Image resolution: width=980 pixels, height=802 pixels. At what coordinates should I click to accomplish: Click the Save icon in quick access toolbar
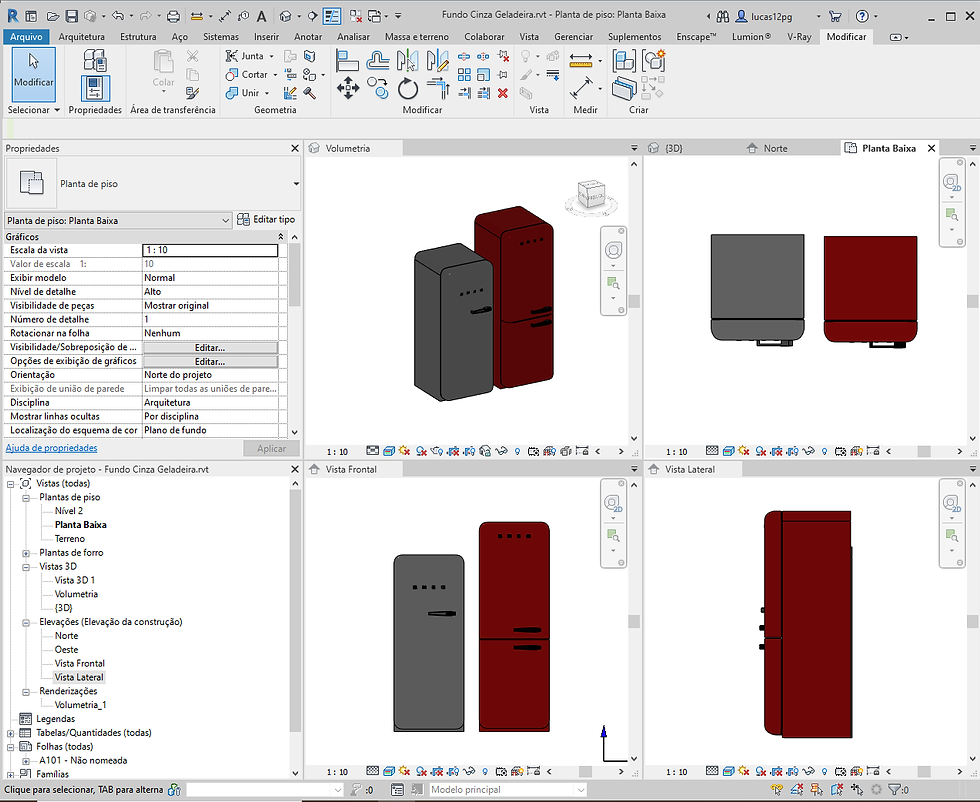click(72, 16)
